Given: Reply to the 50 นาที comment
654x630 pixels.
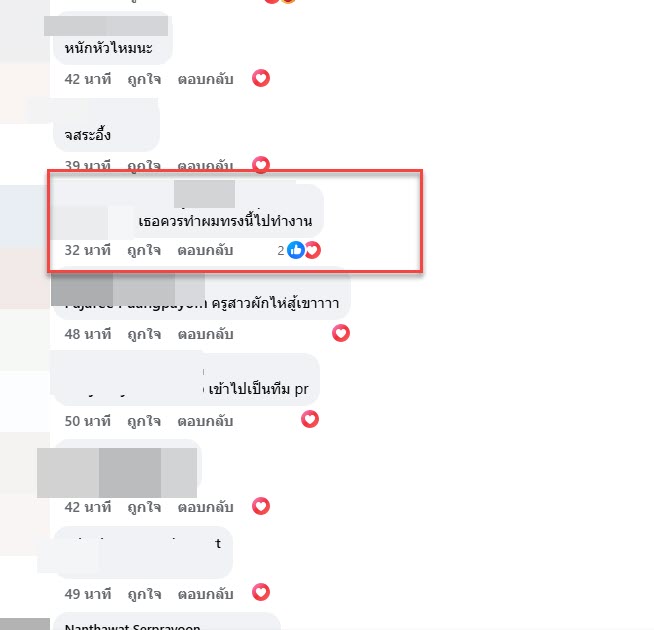Looking at the screenshot, I should 205,421.
